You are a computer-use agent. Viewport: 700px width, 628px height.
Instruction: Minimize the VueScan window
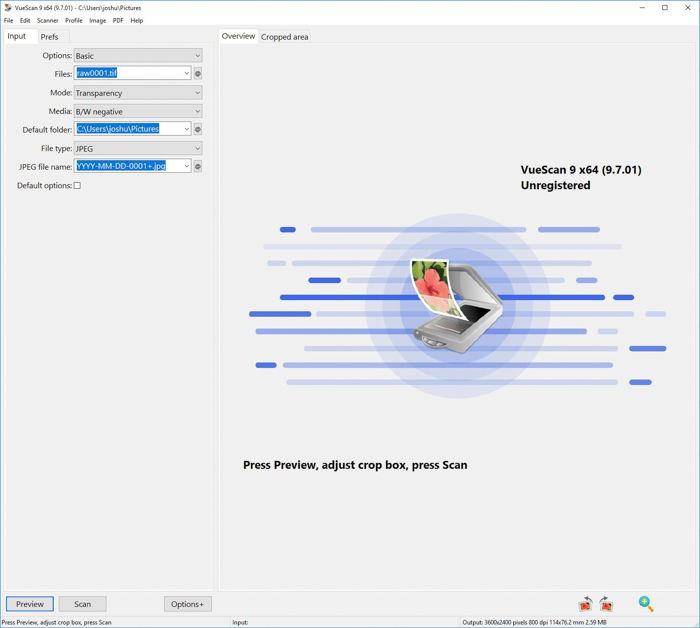[642, 8]
